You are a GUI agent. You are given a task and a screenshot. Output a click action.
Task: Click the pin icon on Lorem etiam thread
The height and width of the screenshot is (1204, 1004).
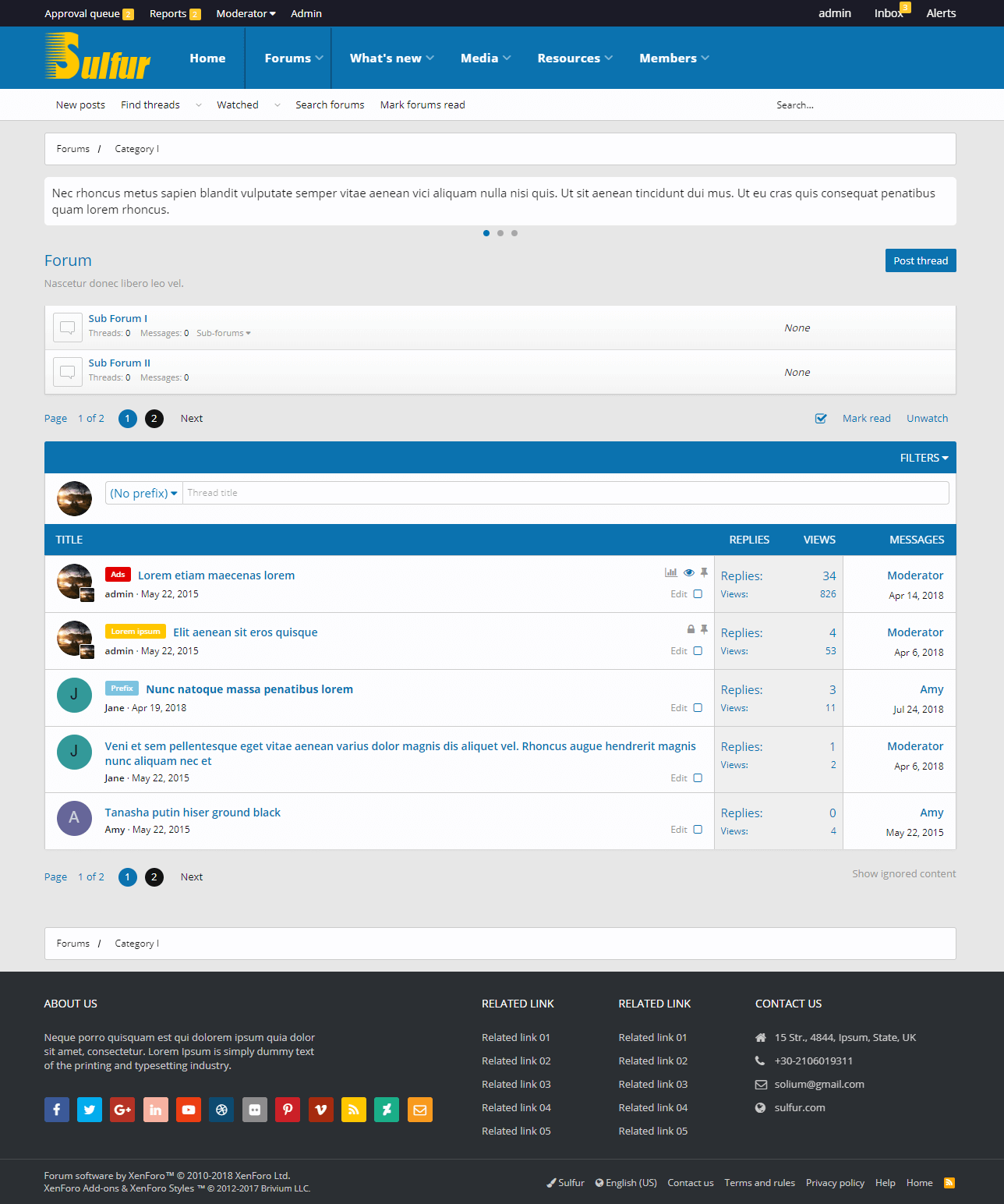704,572
